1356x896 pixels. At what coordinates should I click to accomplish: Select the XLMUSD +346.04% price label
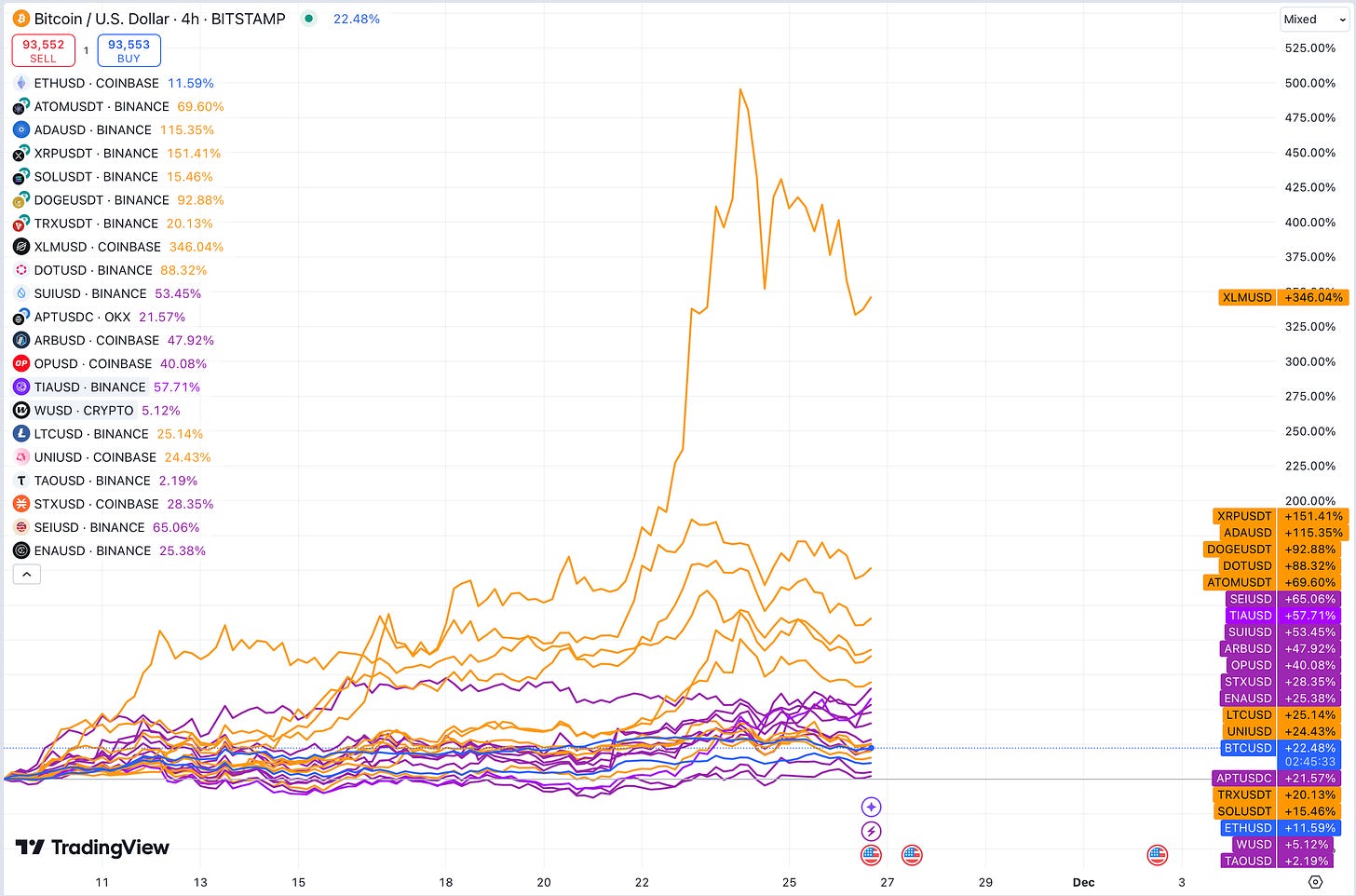(x=1283, y=297)
